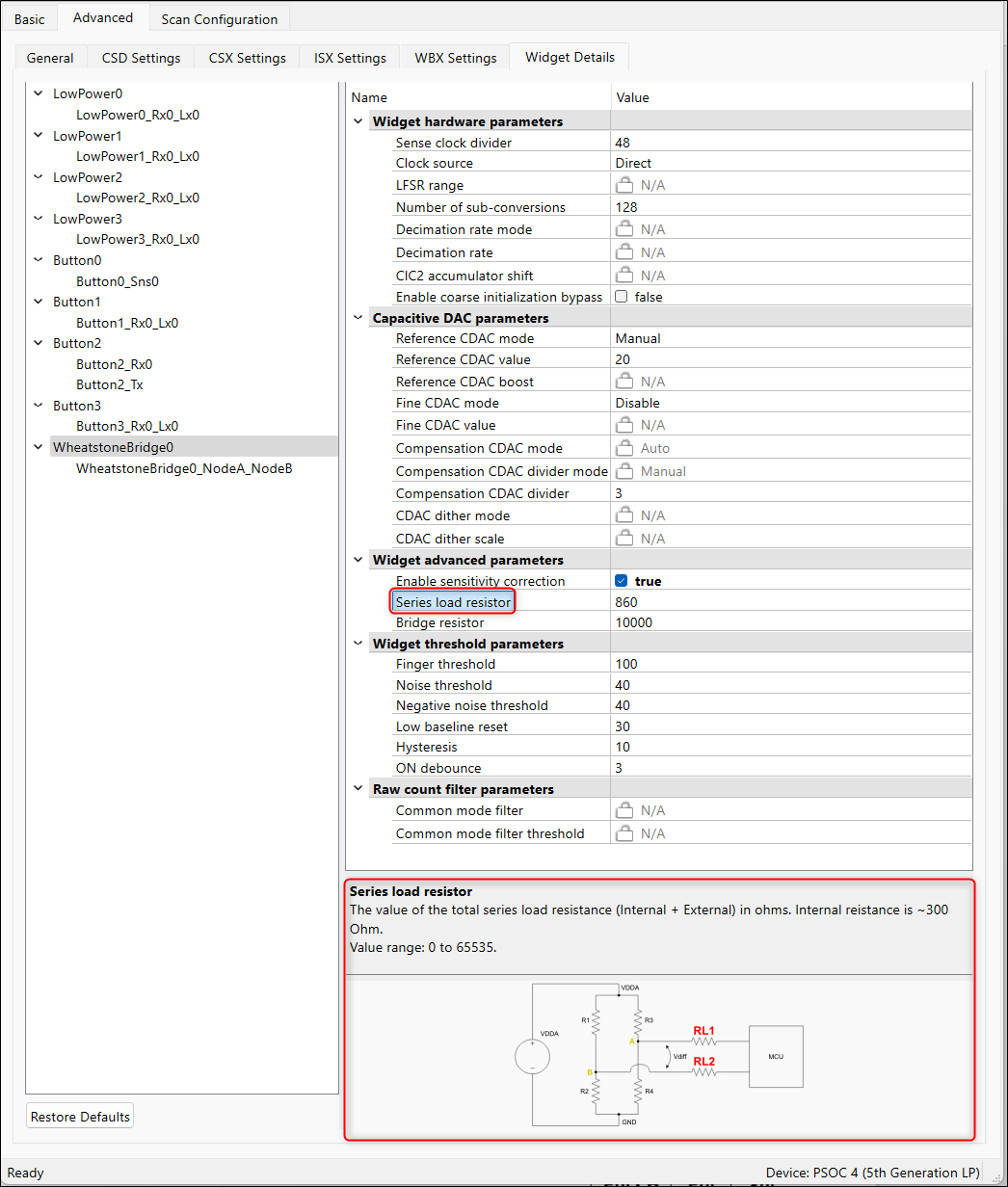
Task: Enable coarse initialization bypass checkbox
Action: [622, 297]
